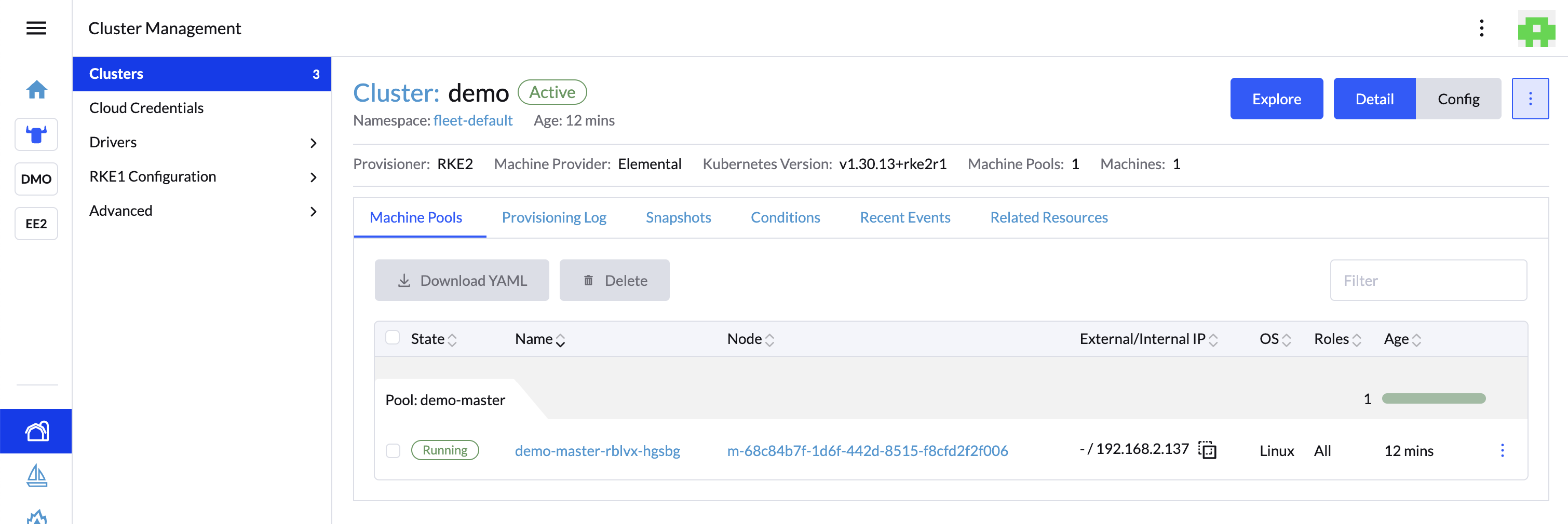The width and height of the screenshot is (1568, 524).
Task: Sort the table by Age
Action: pyautogui.click(x=1402, y=339)
